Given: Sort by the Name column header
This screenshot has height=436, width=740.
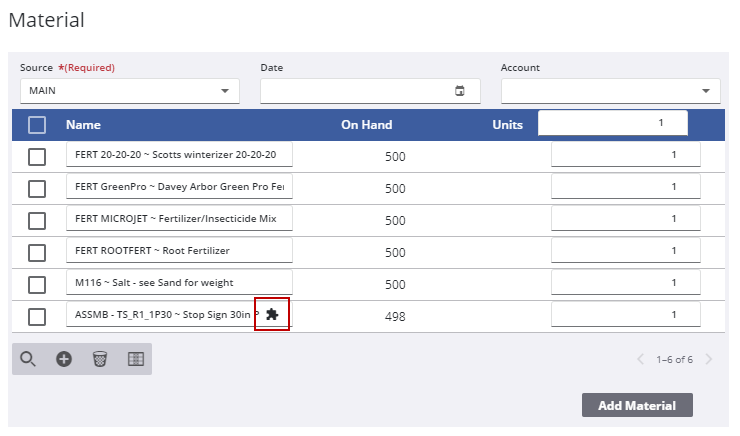Looking at the screenshot, I should pyautogui.click(x=83, y=125).
